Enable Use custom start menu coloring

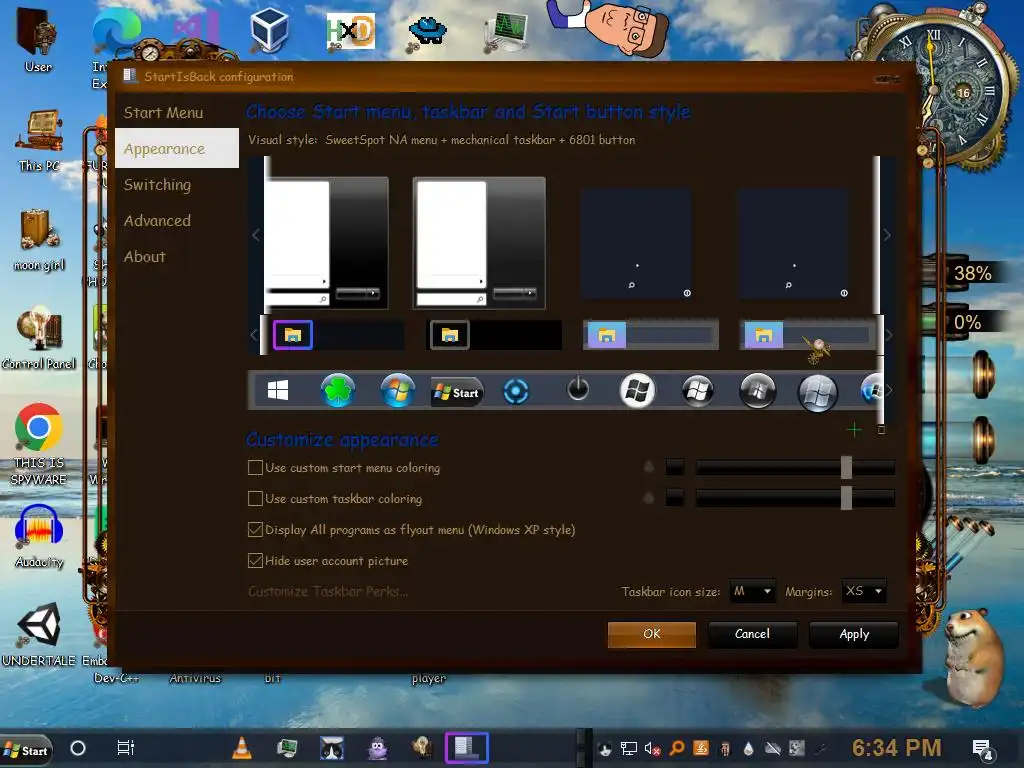pyautogui.click(x=255, y=468)
